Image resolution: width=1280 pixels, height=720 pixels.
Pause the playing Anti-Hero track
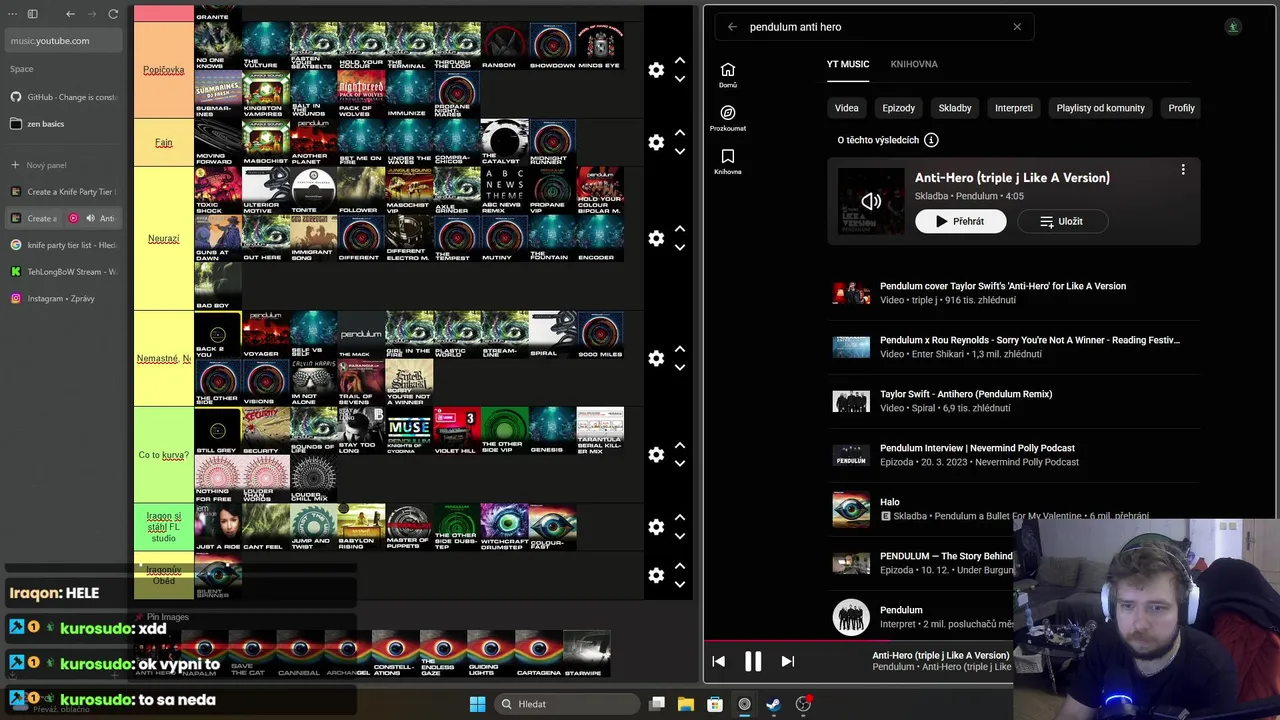(753, 661)
